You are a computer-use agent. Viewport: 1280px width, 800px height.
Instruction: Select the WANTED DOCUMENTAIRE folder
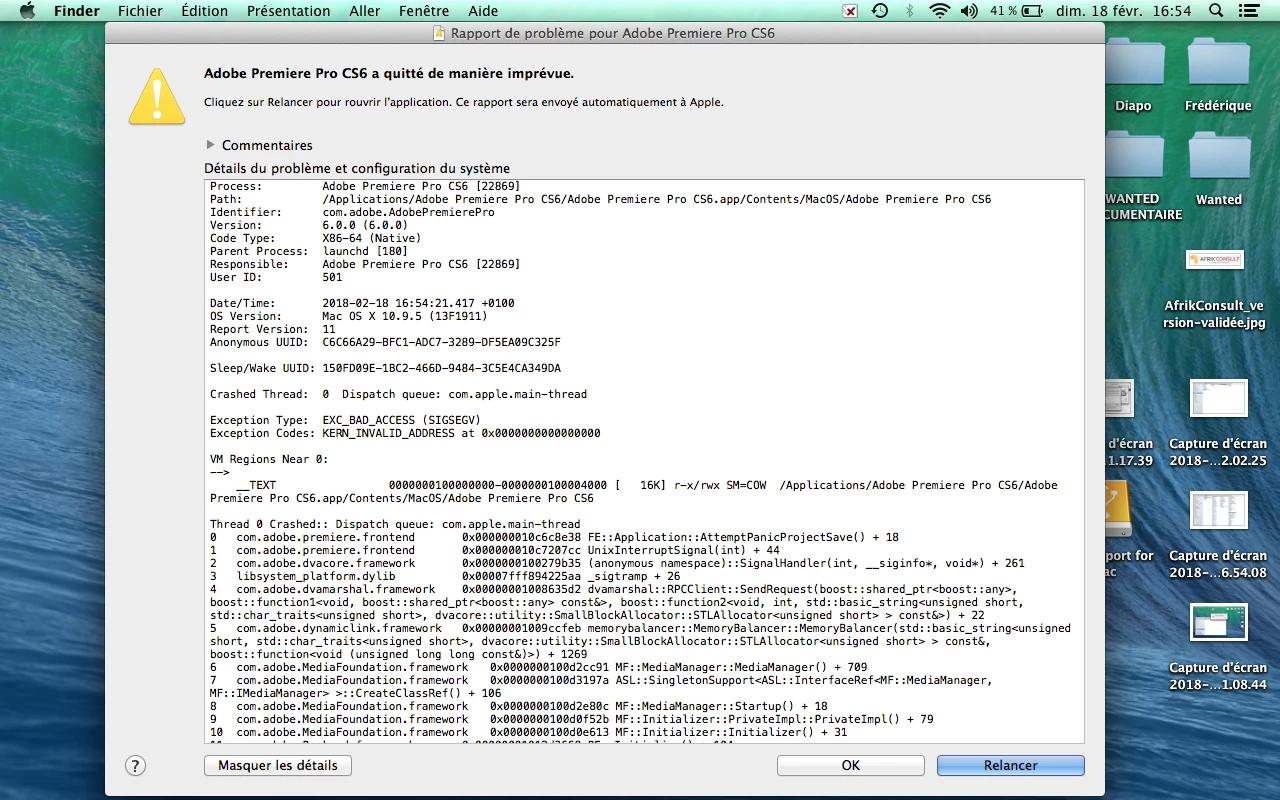(1135, 157)
